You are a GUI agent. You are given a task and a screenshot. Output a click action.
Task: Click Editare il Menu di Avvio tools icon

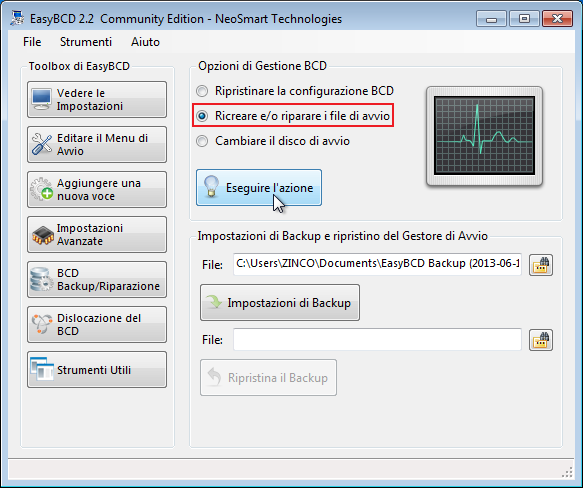[x=42, y=144]
